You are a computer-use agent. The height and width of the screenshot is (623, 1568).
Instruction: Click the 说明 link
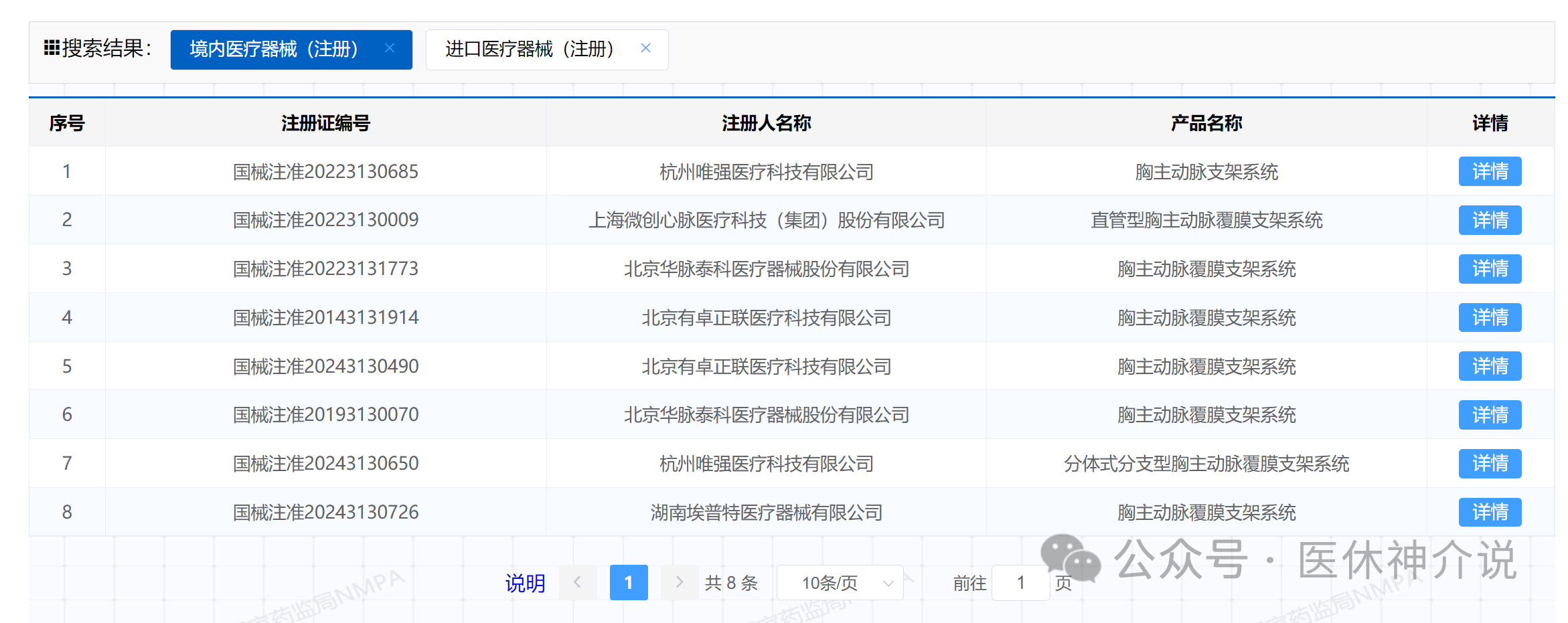click(526, 583)
